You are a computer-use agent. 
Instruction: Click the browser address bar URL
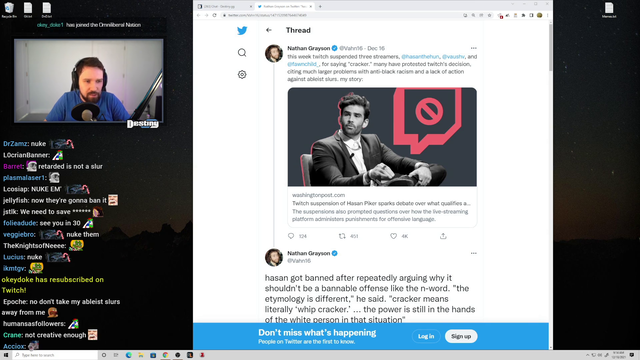click(x=267, y=15)
